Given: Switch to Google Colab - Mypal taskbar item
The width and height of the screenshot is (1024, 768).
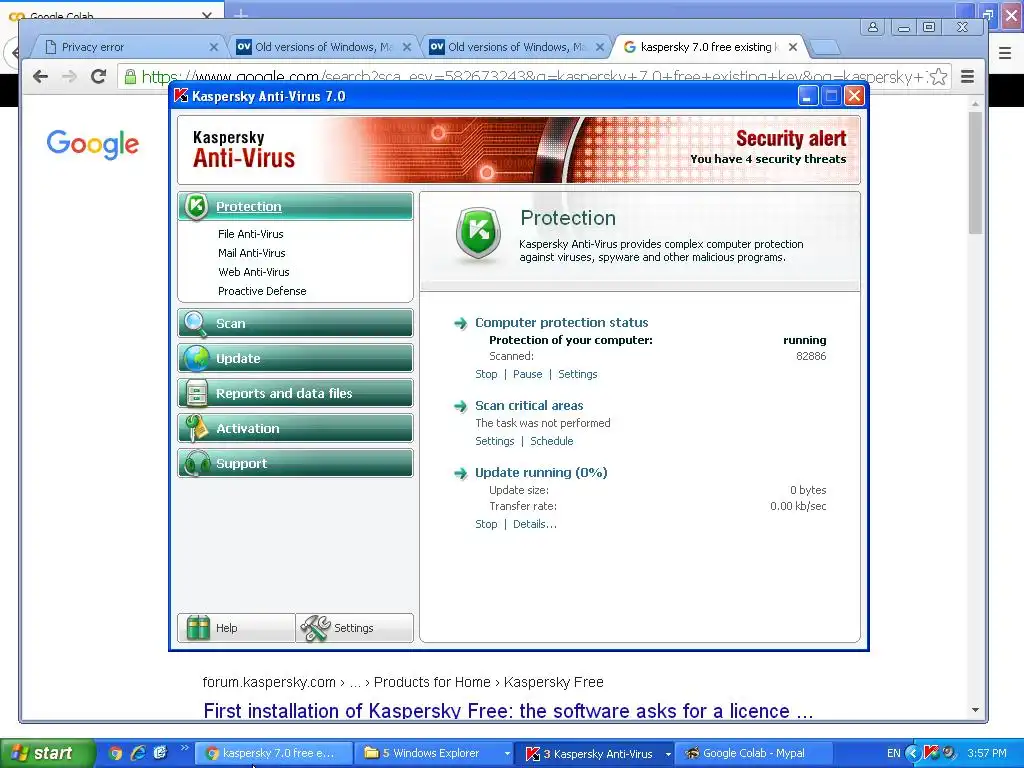Looking at the screenshot, I should coord(754,753).
